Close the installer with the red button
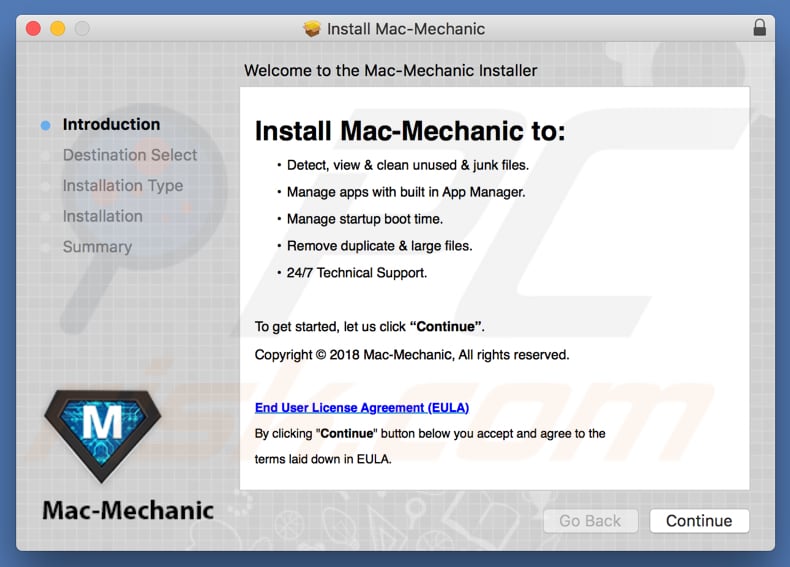The height and width of the screenshot is (567, 790). coord(33,28)
